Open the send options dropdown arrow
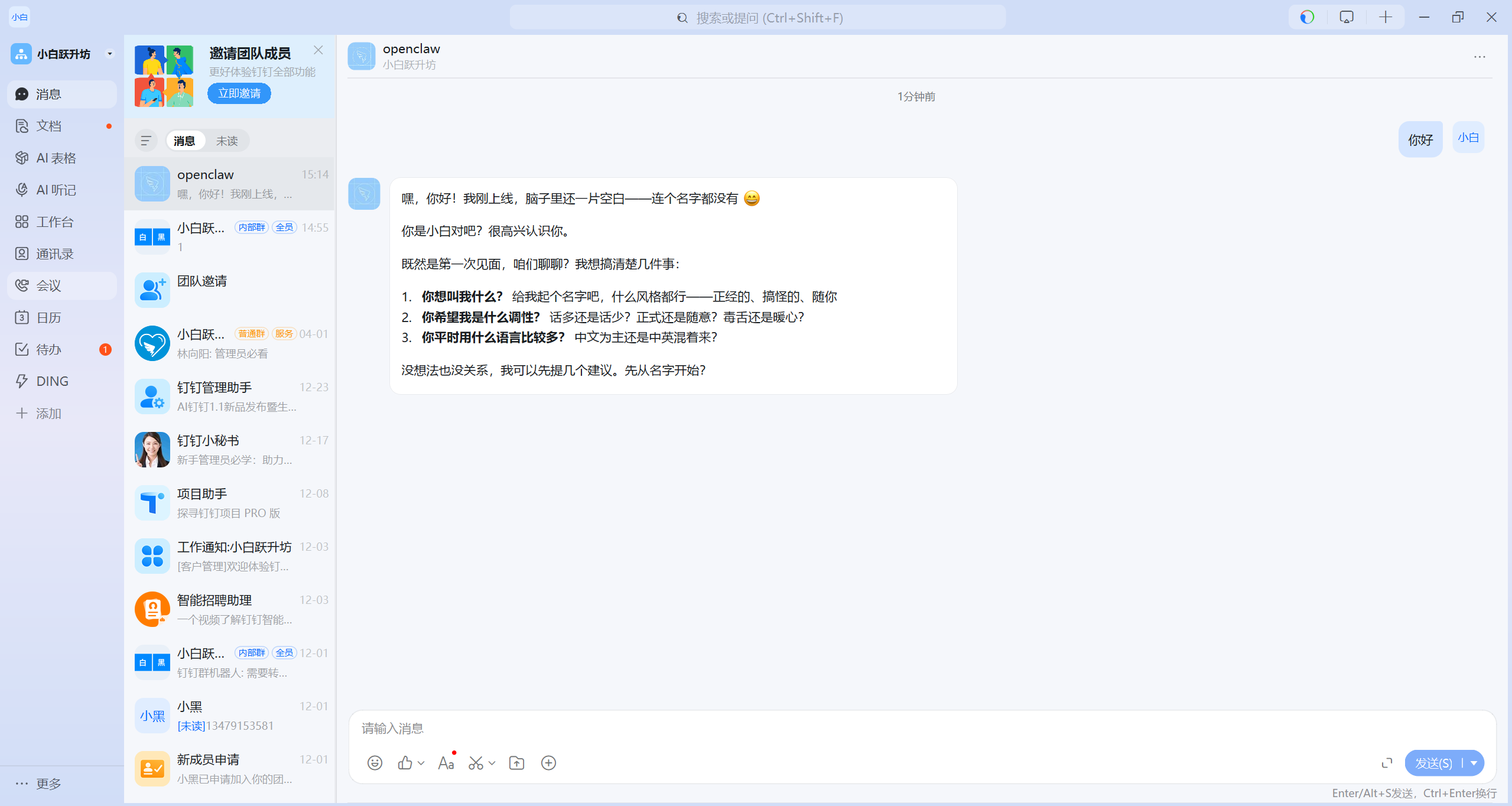The image size is (1512, 806). tap(1474, 763)
